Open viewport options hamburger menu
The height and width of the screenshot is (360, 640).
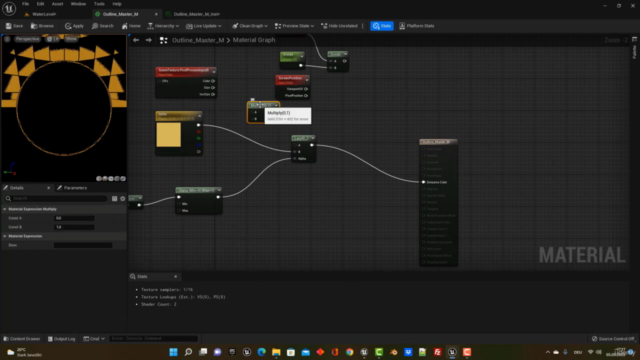point(7,39)
